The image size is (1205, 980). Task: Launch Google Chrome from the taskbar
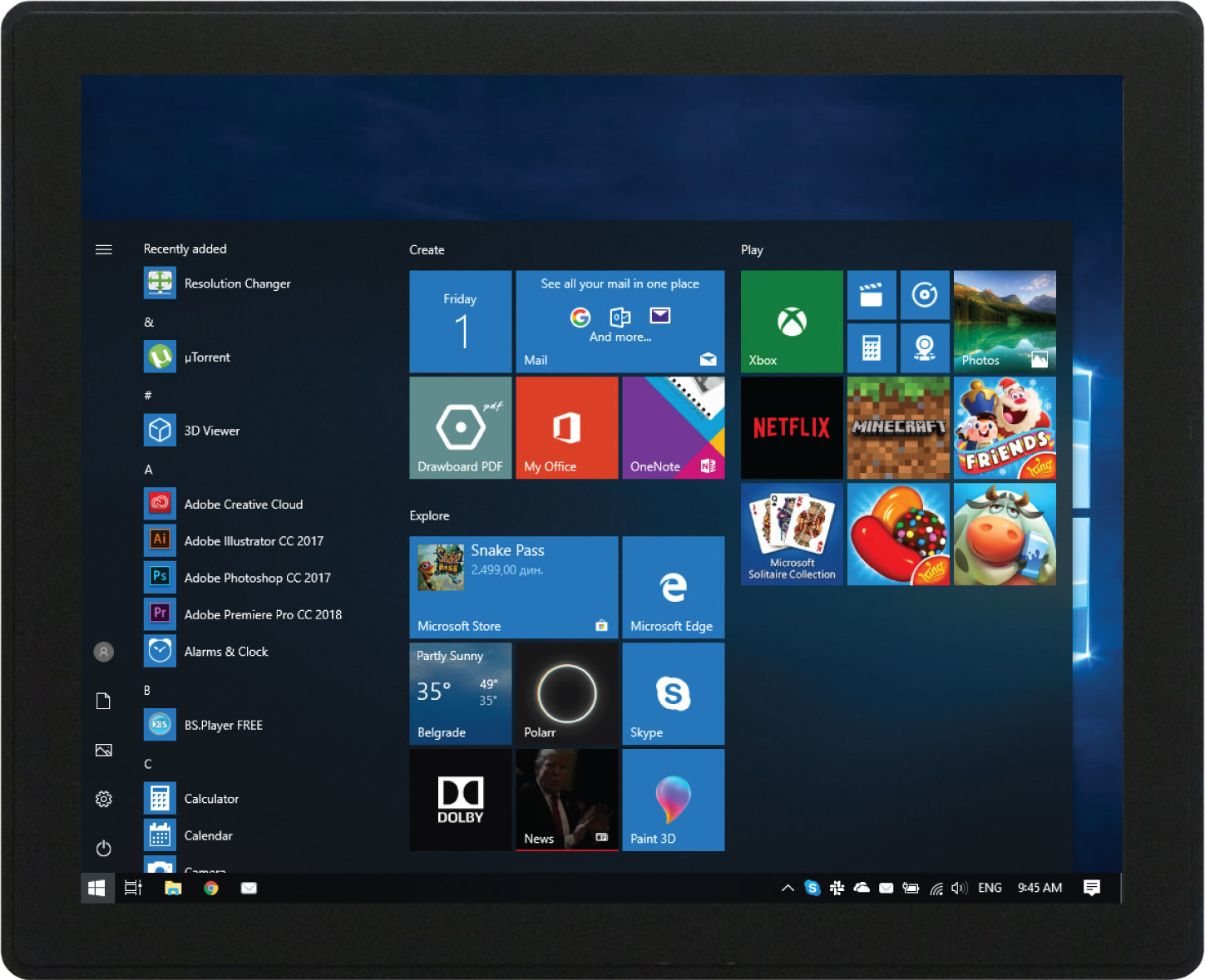[x=211, y=888]
